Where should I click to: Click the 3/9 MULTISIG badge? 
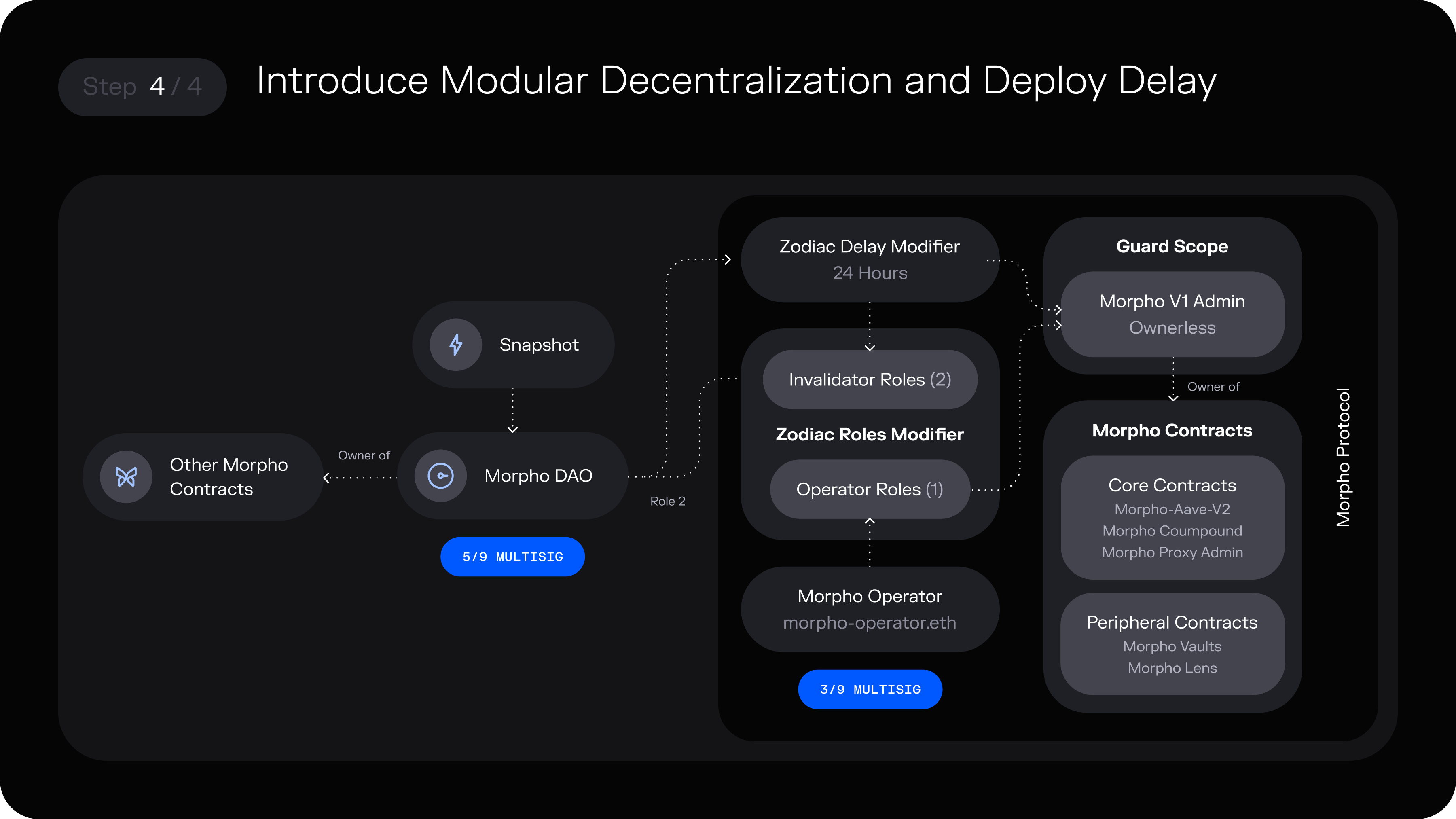tap(870, 689)
